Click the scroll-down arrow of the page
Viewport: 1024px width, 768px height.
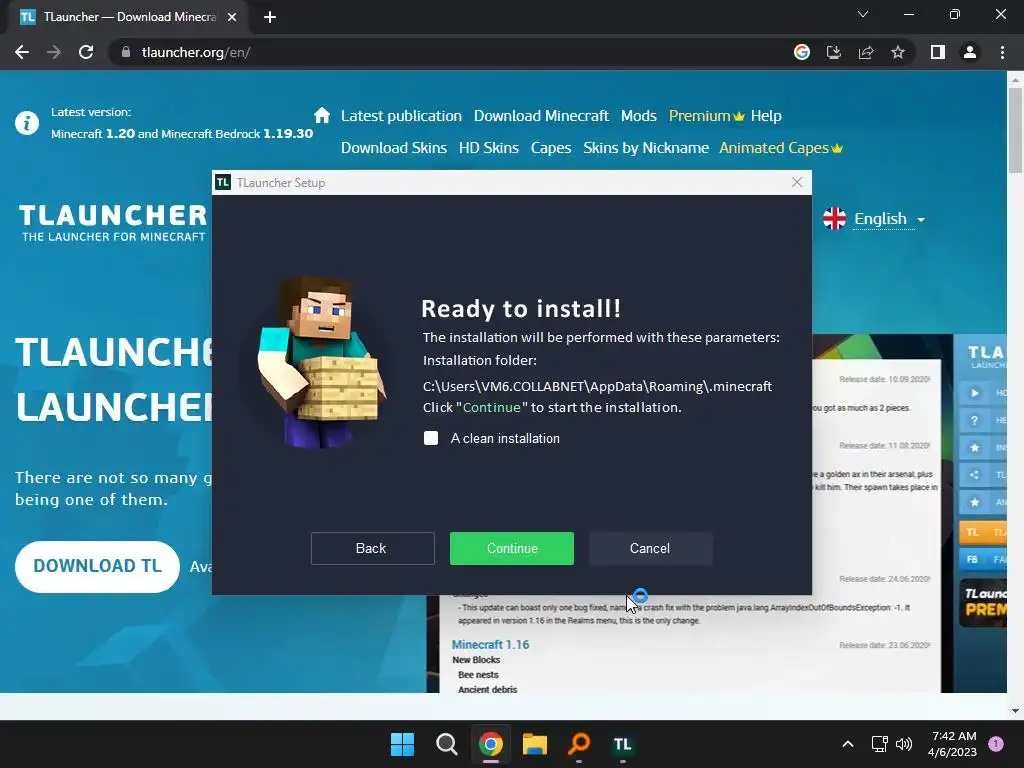[x=1015, y=711]
